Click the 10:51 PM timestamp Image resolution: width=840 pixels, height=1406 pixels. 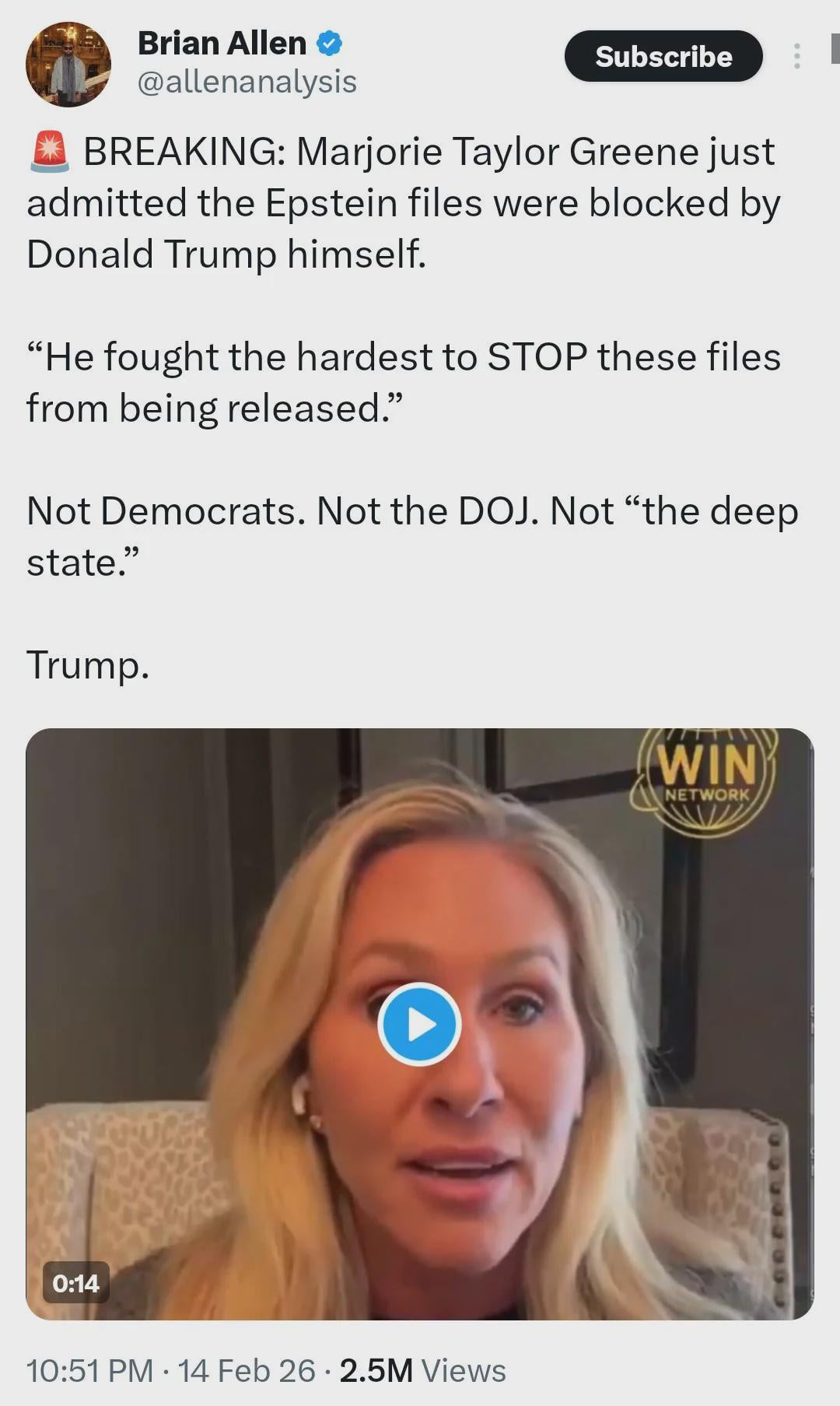(x=89, y=1370)
